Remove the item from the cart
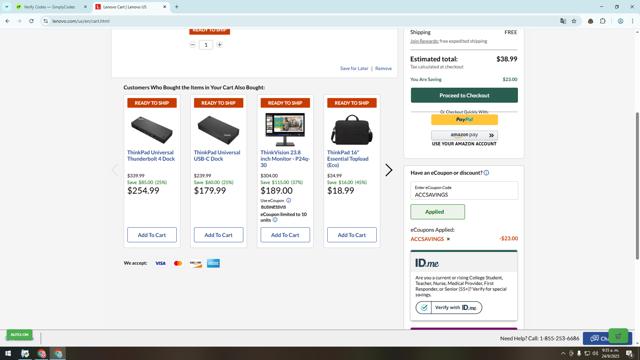 [383, 69]
